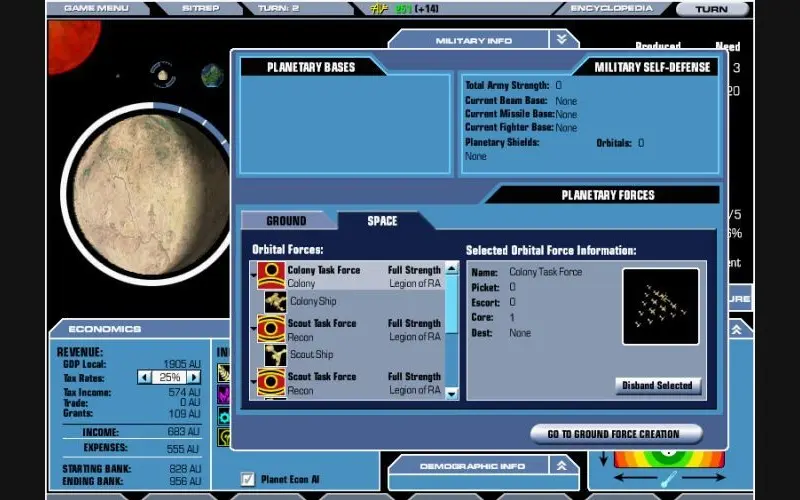Select the Colony Task Force emblem icon
The height and width of the screenshot is (500, 800).
click(x=271, y=275)
